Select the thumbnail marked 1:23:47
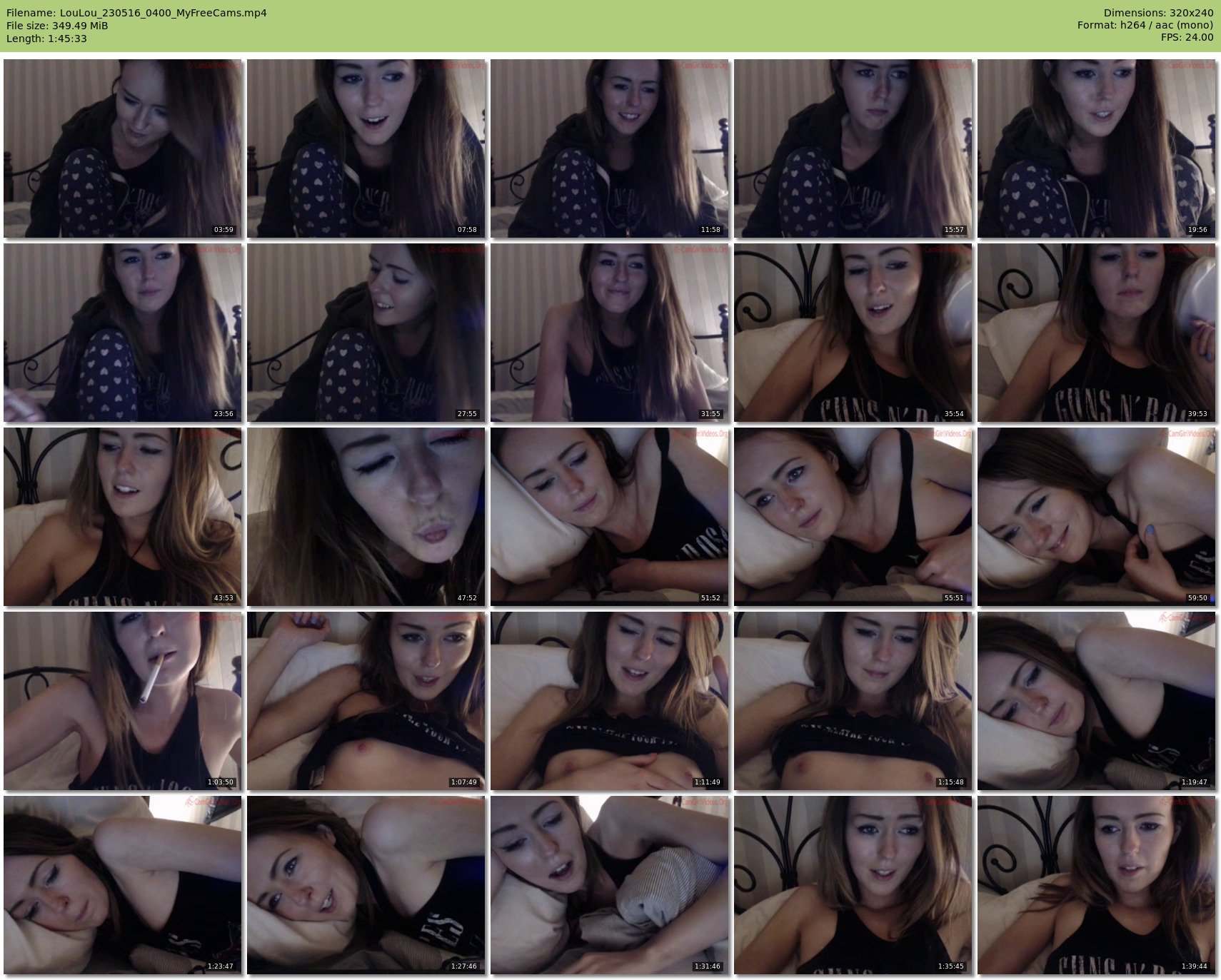The height and width of the screenshot is (980, 1221). pyautogui.click(x=122, y=885)
